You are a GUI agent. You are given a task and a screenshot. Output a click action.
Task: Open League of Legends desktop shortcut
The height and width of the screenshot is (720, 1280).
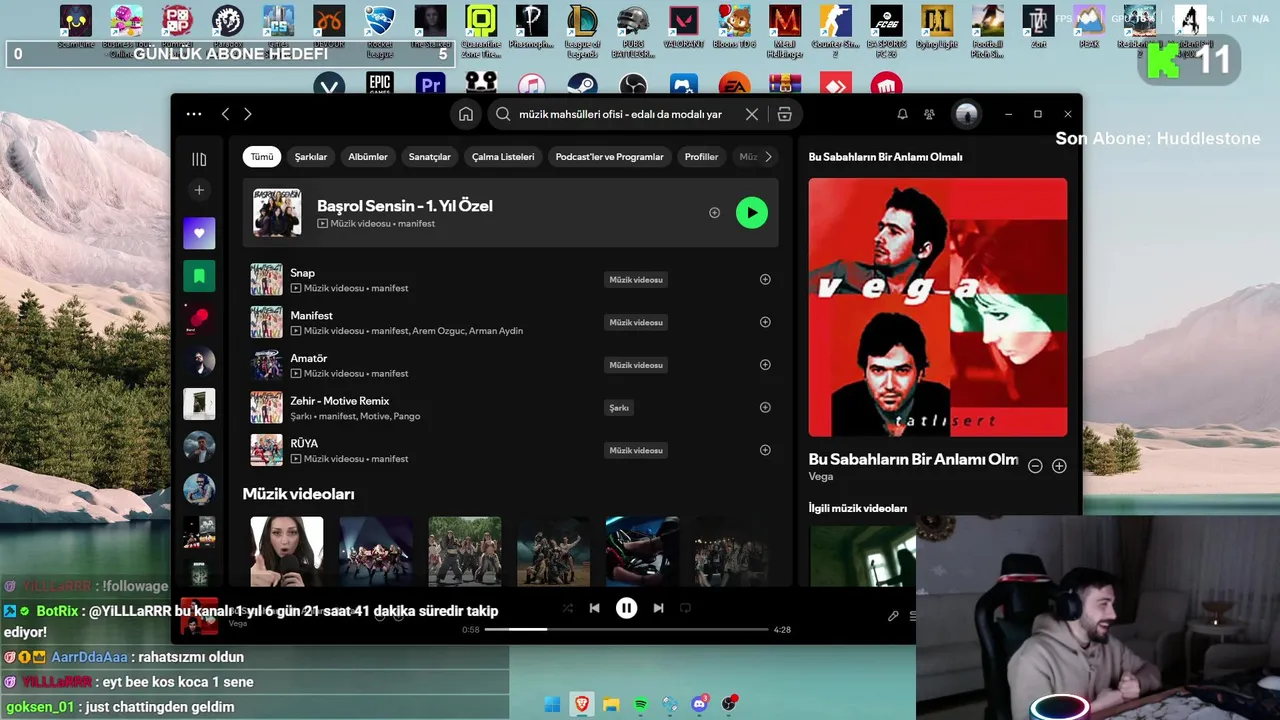tap(582, 31)
